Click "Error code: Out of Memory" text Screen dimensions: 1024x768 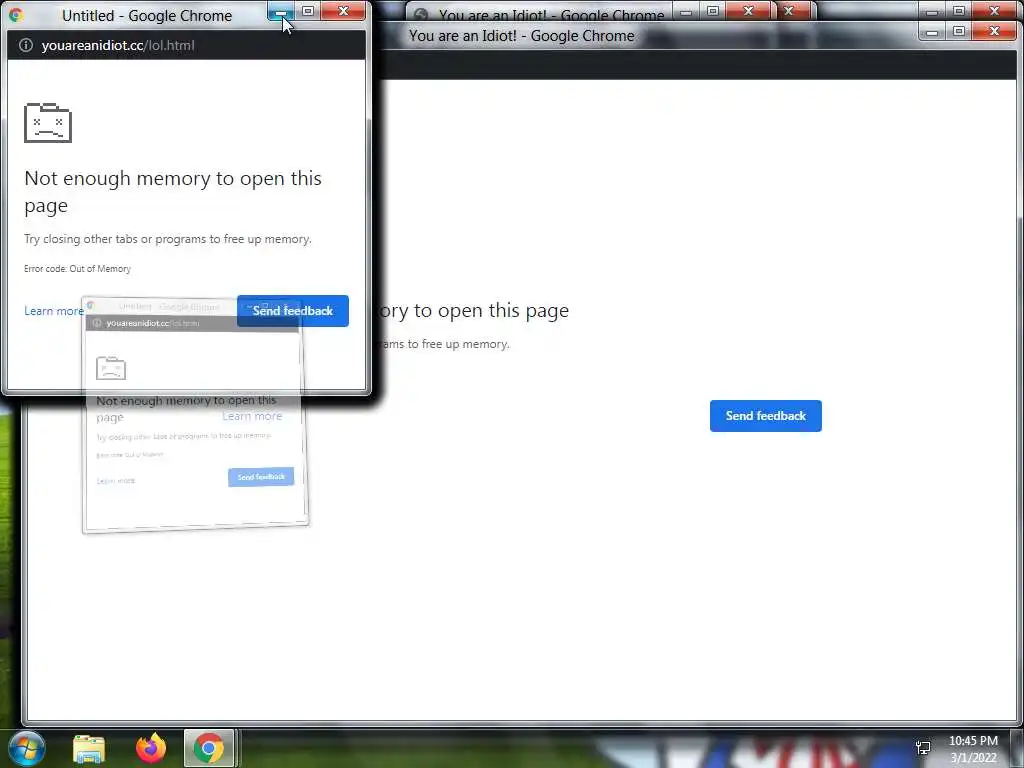point(77,268)
